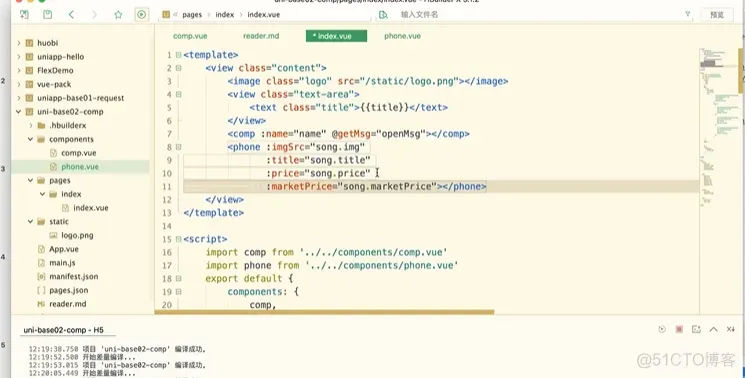Screen dimensions: 745x378
Task: Expand the .hbuilderx folder
Action: coord(30,125)
